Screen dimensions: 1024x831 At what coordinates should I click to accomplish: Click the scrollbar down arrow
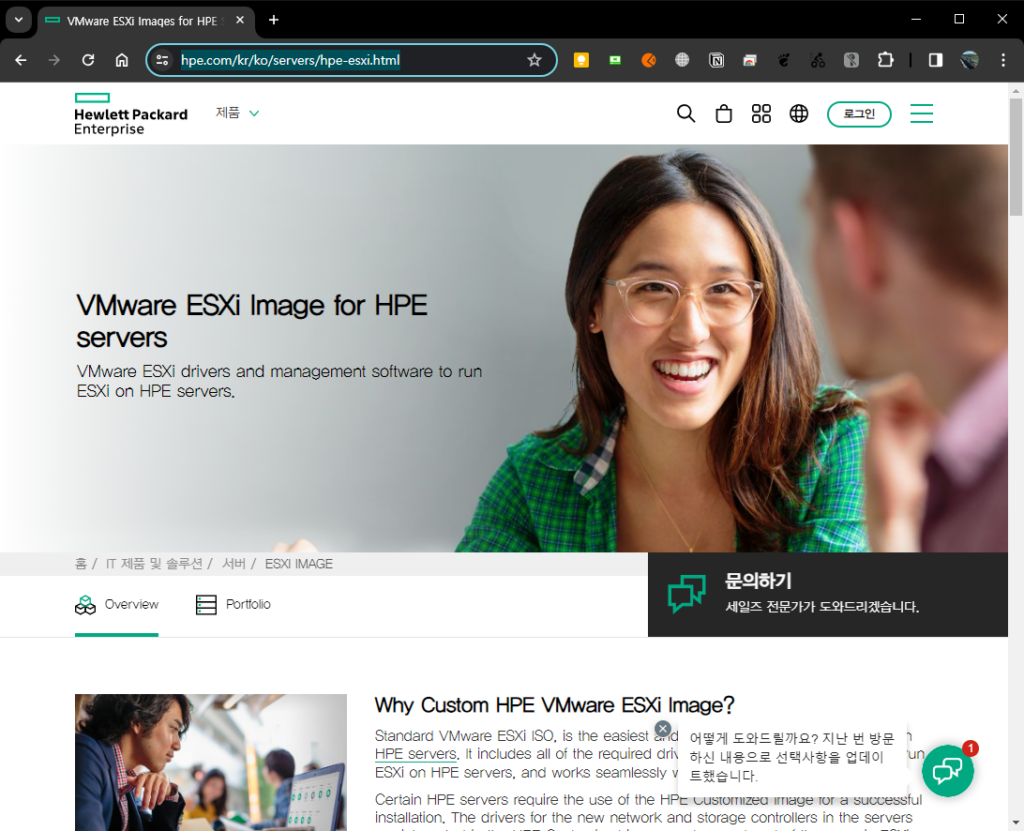(x=1016, y=823)
